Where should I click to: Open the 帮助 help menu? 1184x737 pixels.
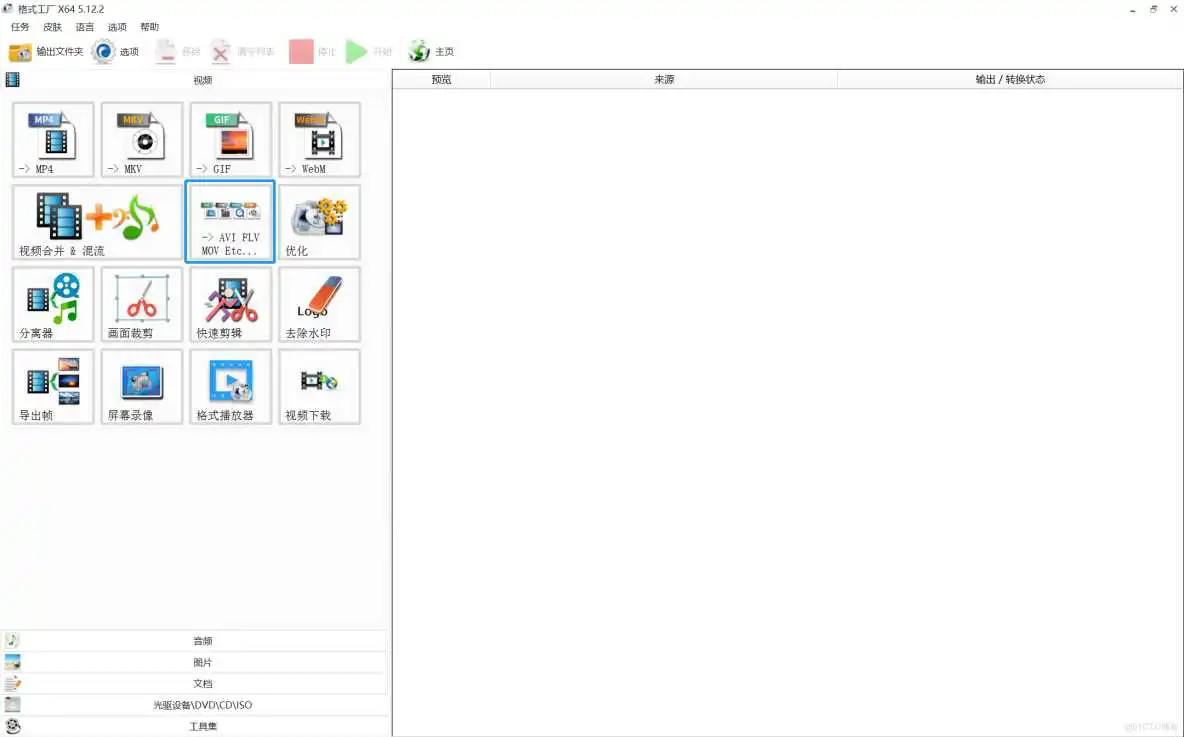tap(148, 27)
